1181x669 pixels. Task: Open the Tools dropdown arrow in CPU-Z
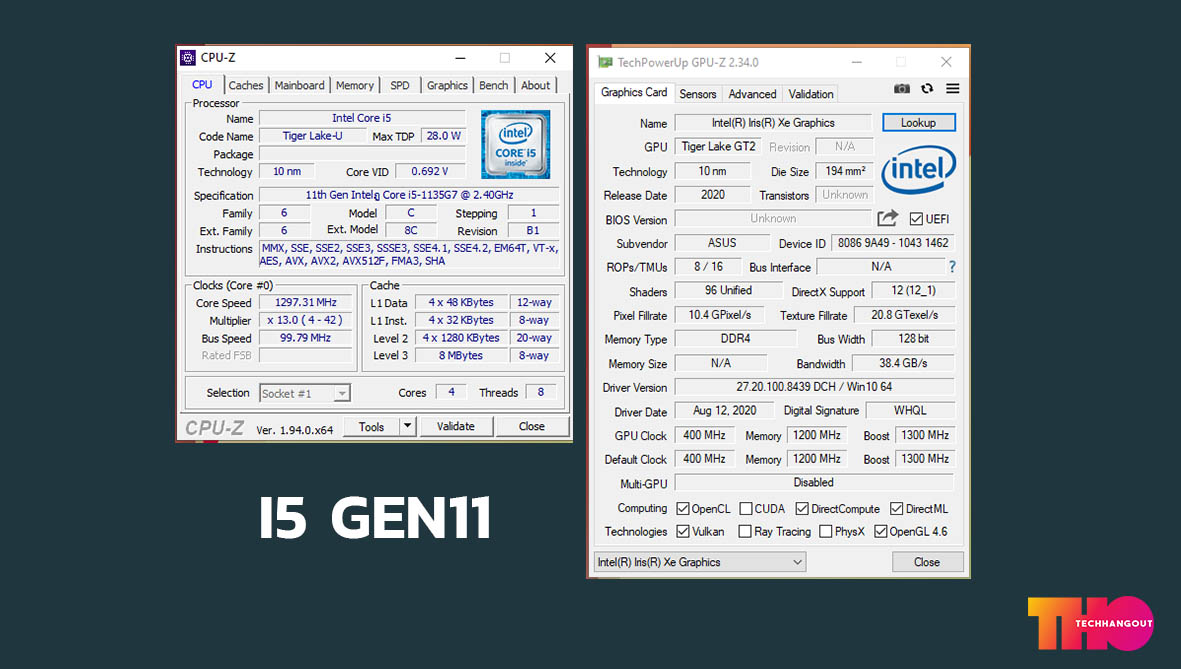pos(407,426)
